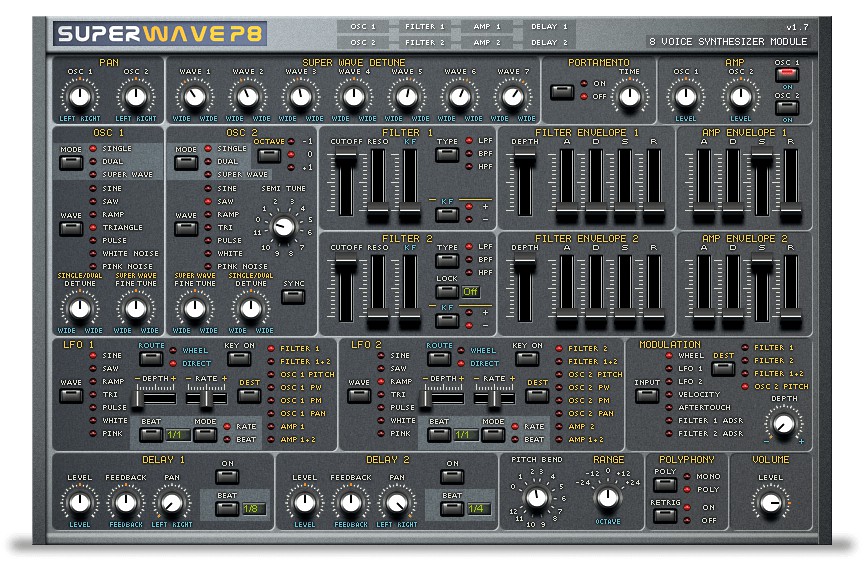
Task: Click the Delay 2 beat display 1/4
Action: [x=478, y=509]
